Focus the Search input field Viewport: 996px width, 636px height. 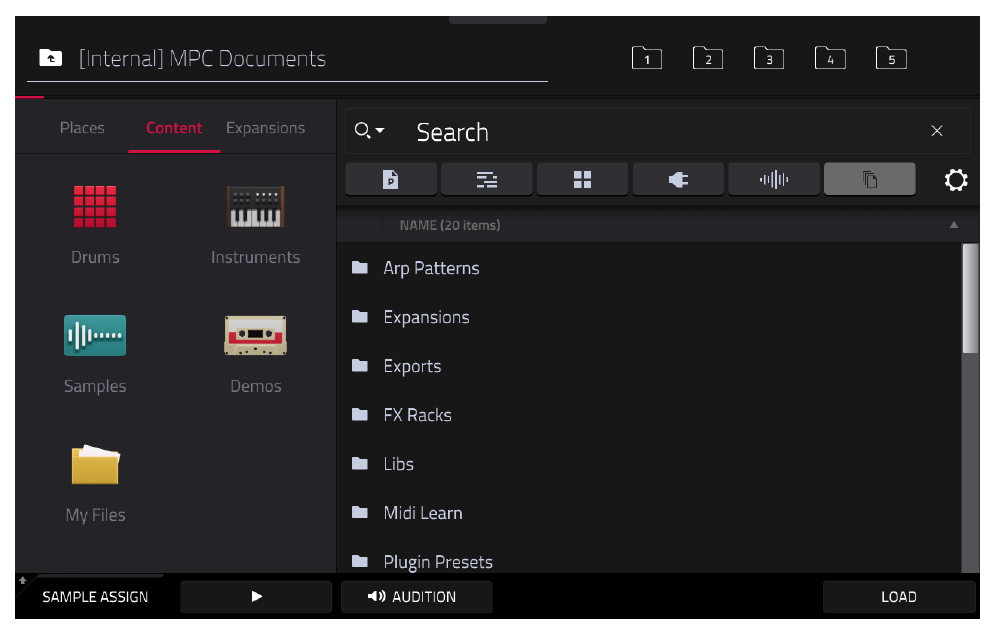coord(657,132)
